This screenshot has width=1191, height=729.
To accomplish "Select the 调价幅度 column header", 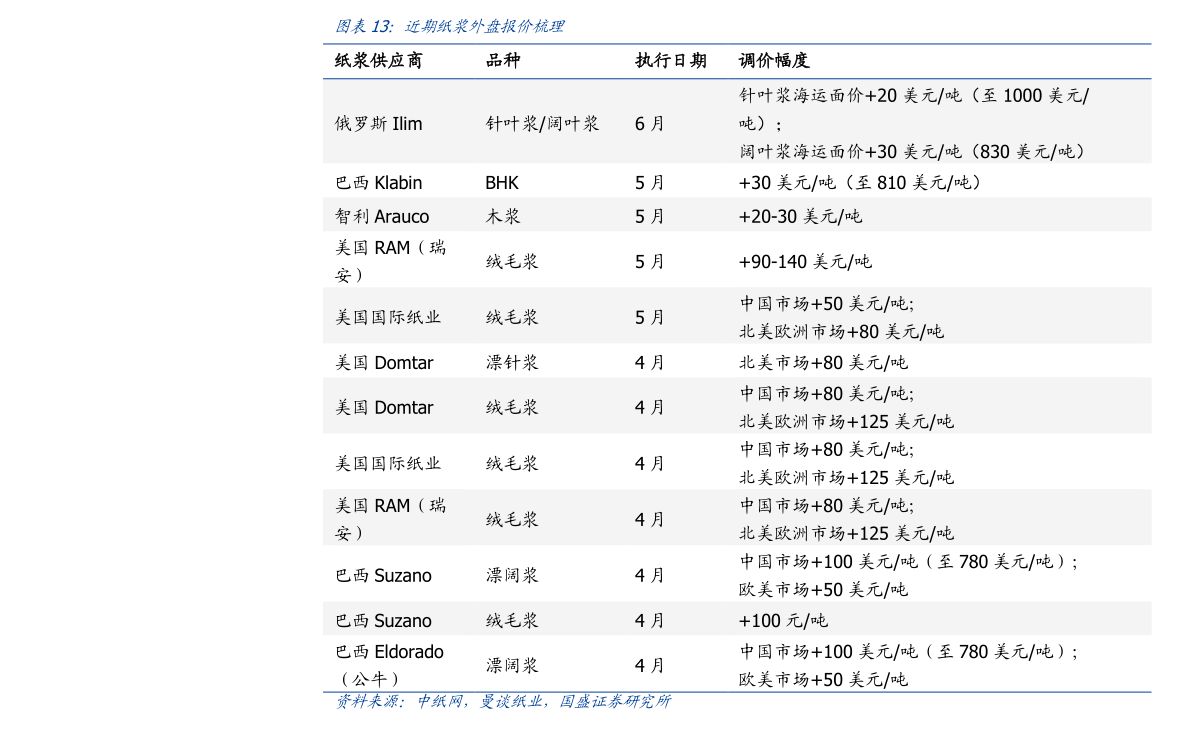I will coord(775,60).
